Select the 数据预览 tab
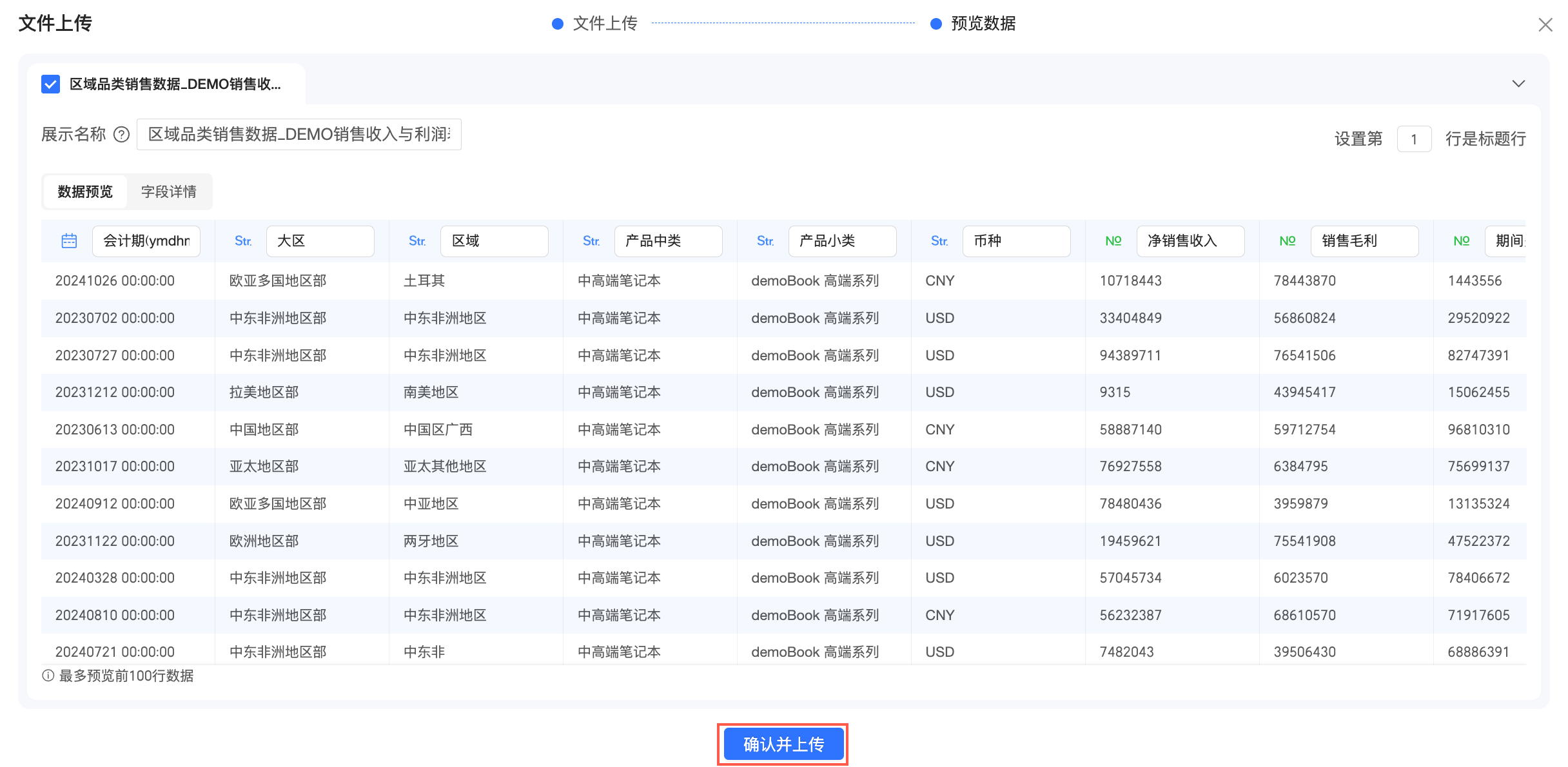 [85, 191]
